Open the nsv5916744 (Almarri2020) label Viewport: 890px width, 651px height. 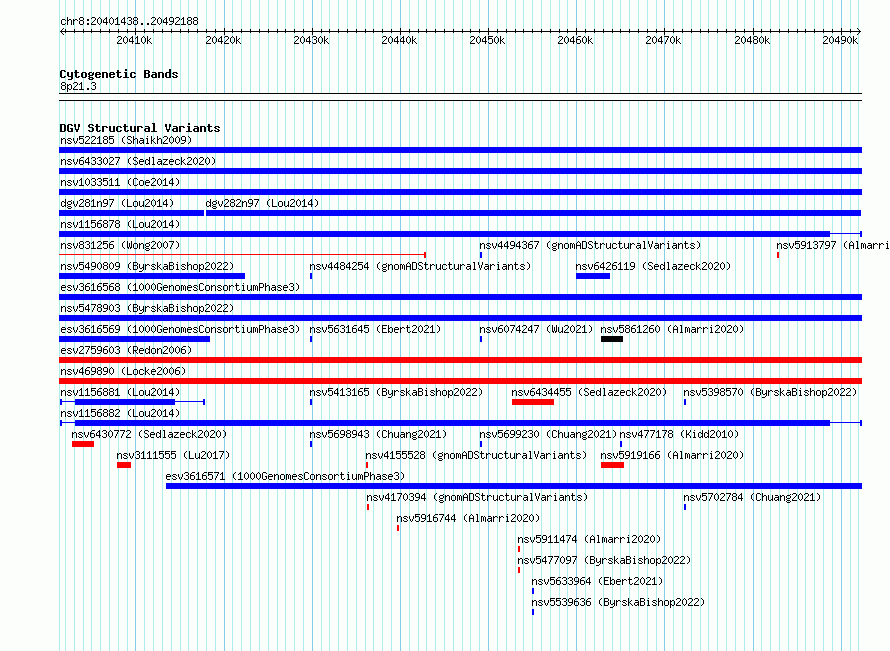468,518
